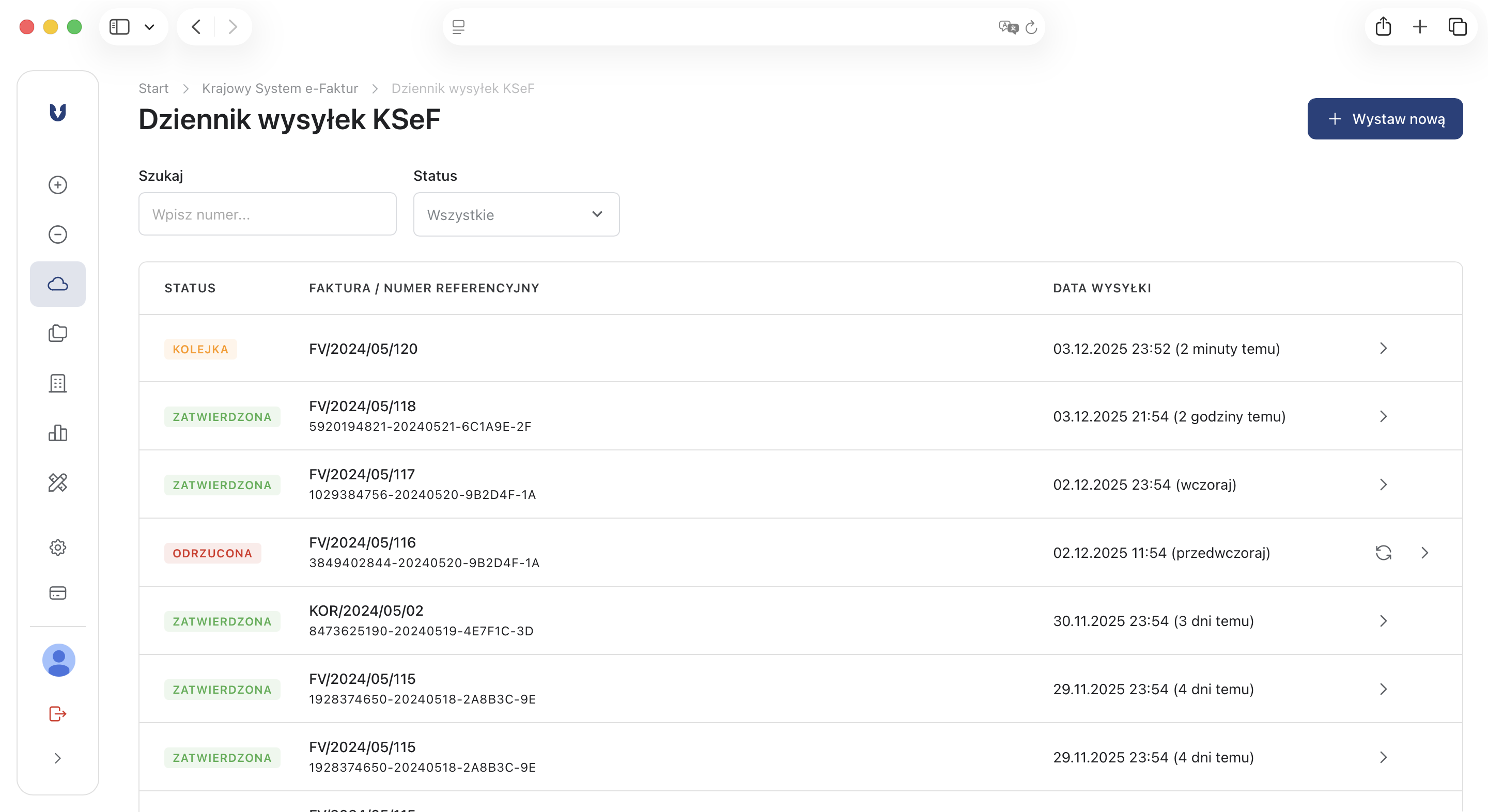Open details chevron for FV/2024/05/120 row
This screenshot has height=812, width=1488.
(1383, 348)
